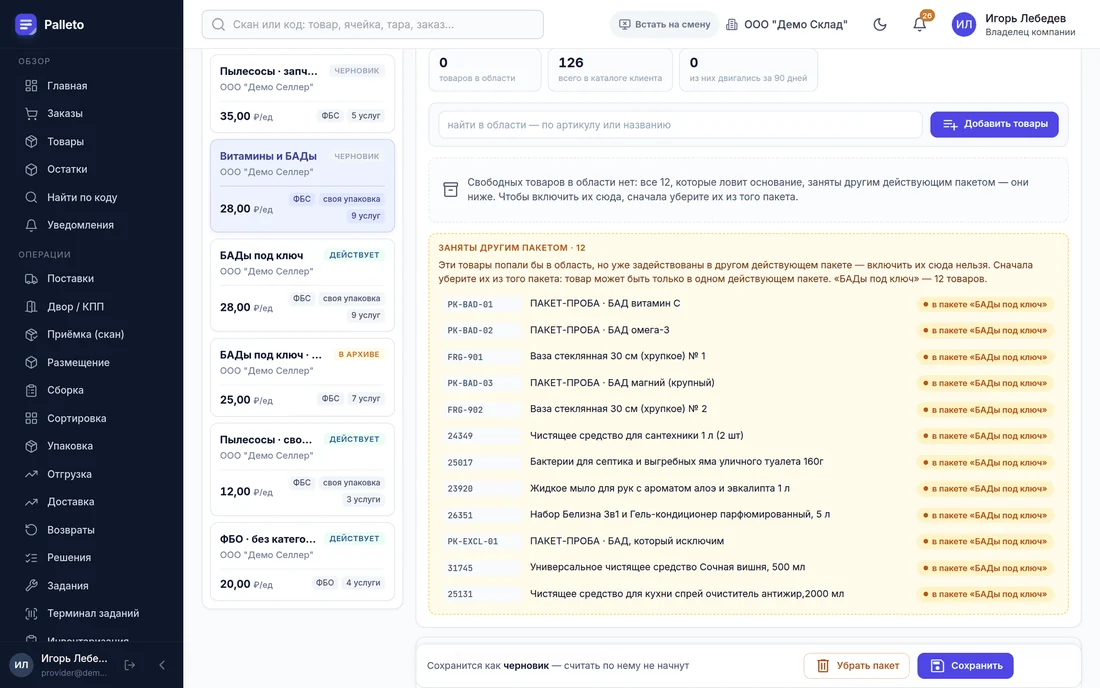
Task: Open Размещение section
Action: [78, 363]
